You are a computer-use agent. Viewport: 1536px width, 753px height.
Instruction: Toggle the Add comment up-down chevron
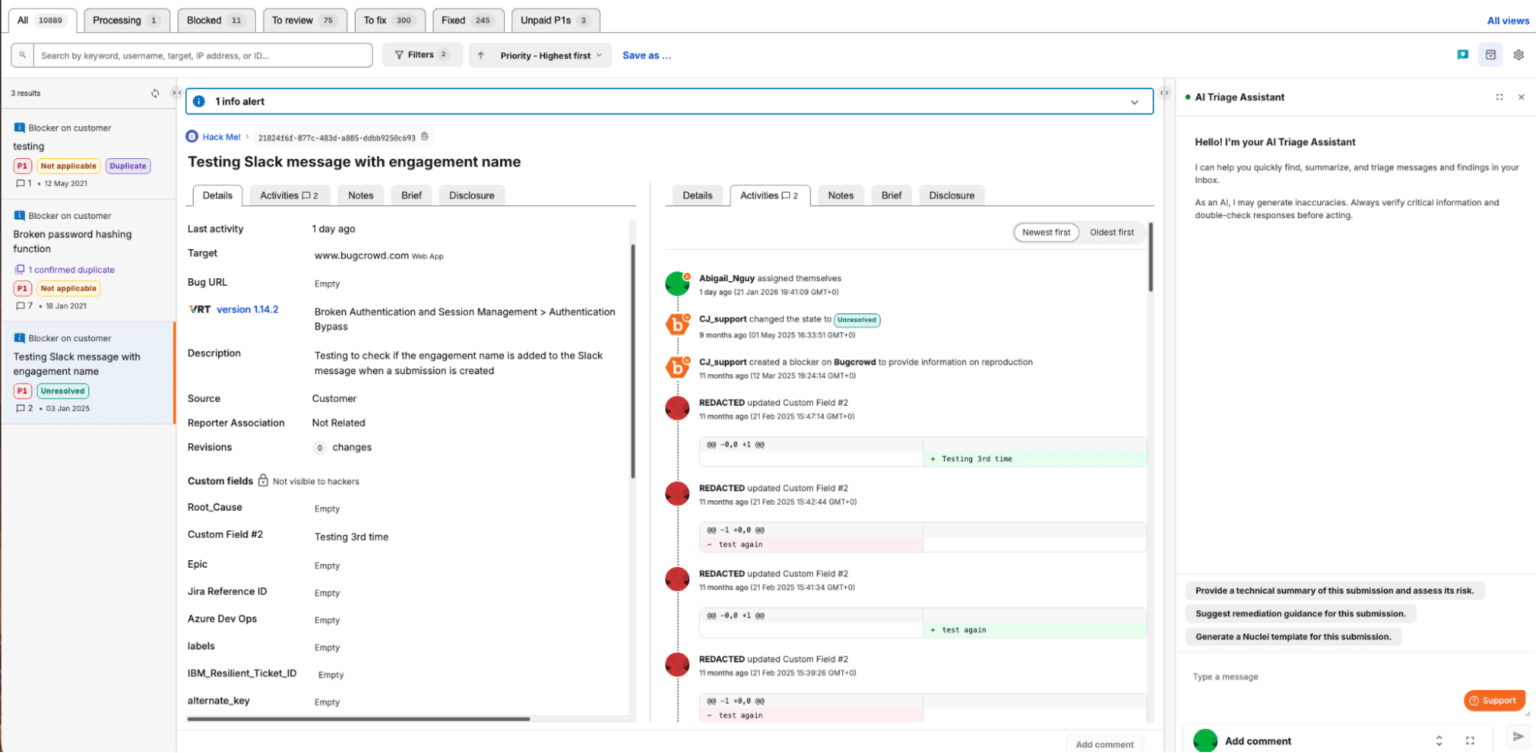1439,741
